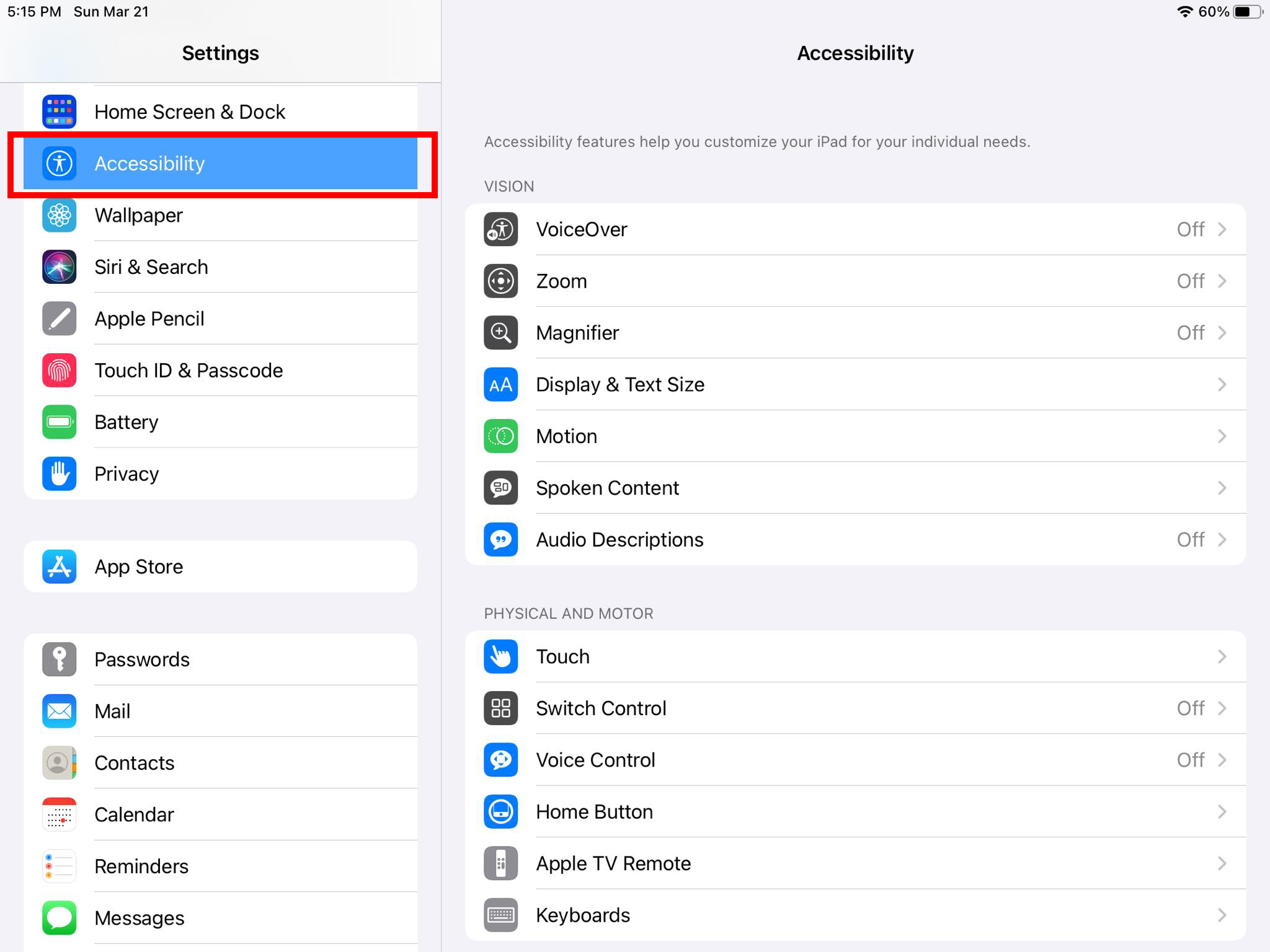Open Touch ID & Passcode settings
Image resolution: width=1270 pixels, height=952 pixels.
tap(220, 370)
